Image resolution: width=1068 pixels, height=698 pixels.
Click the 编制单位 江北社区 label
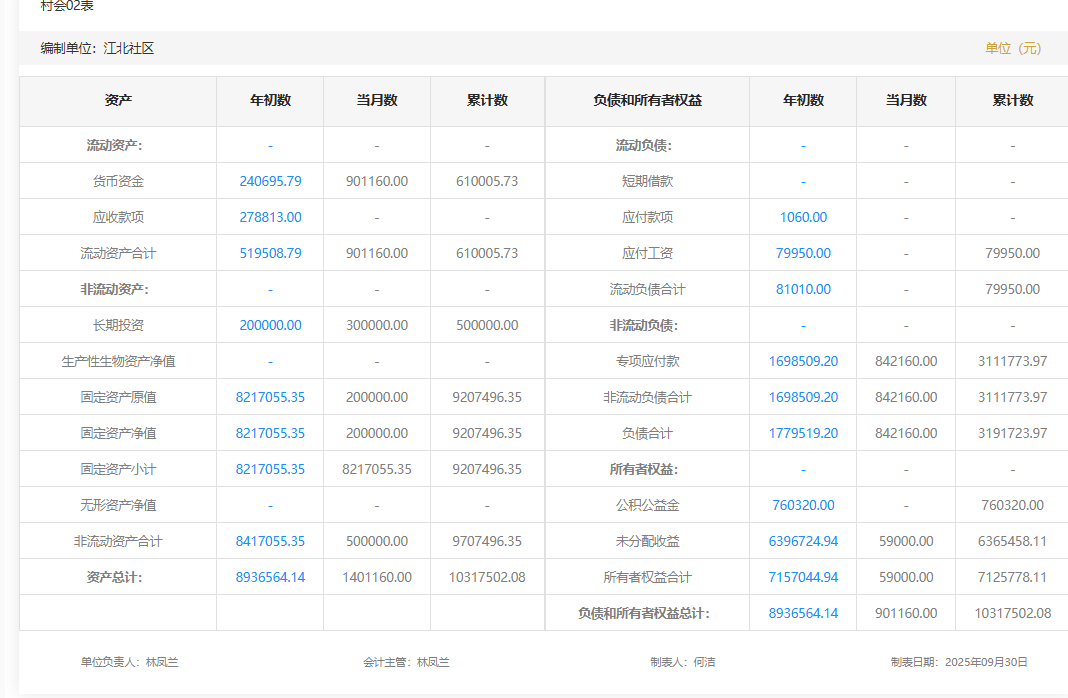97,48
